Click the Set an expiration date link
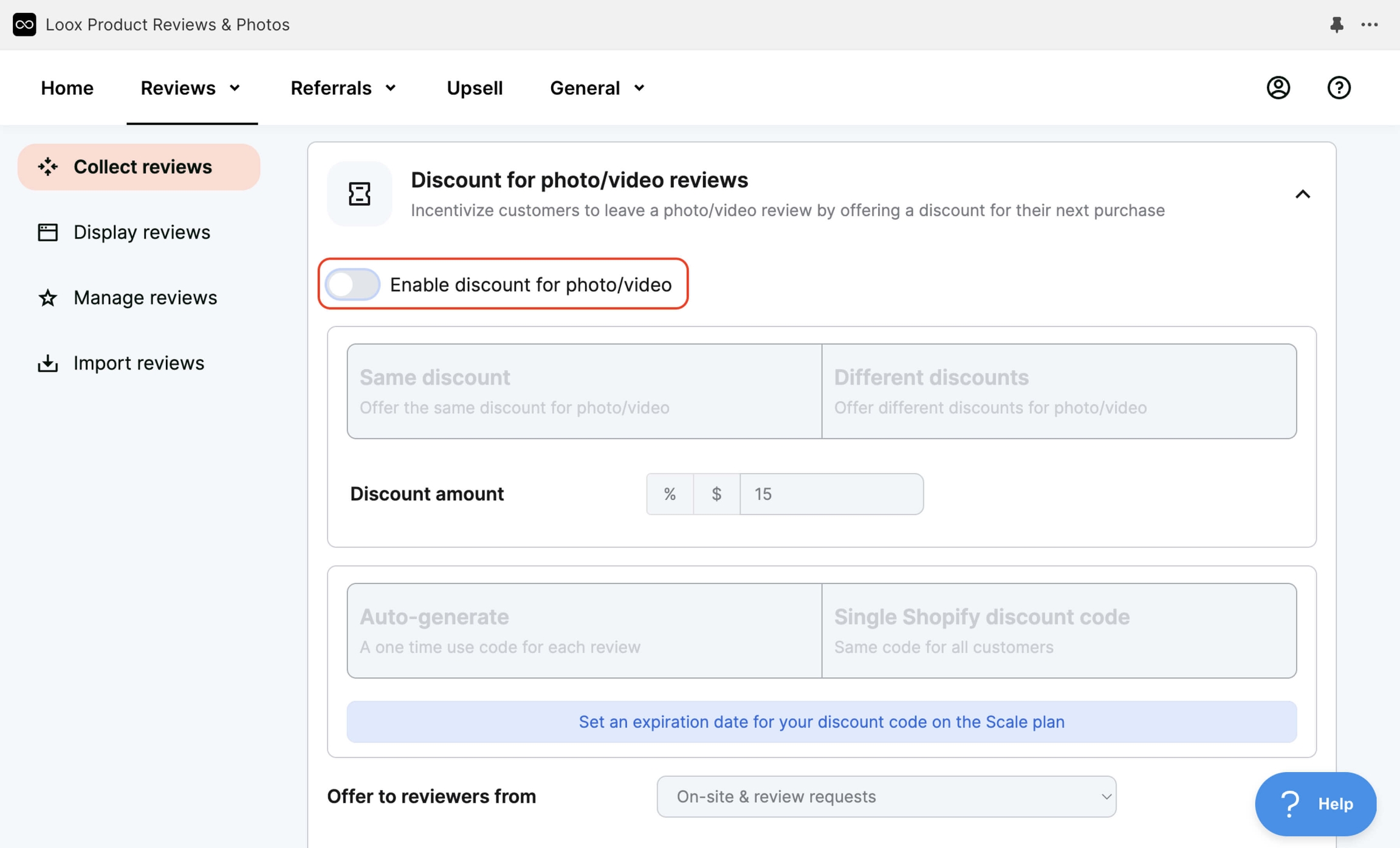 click(x=820, y=722)
